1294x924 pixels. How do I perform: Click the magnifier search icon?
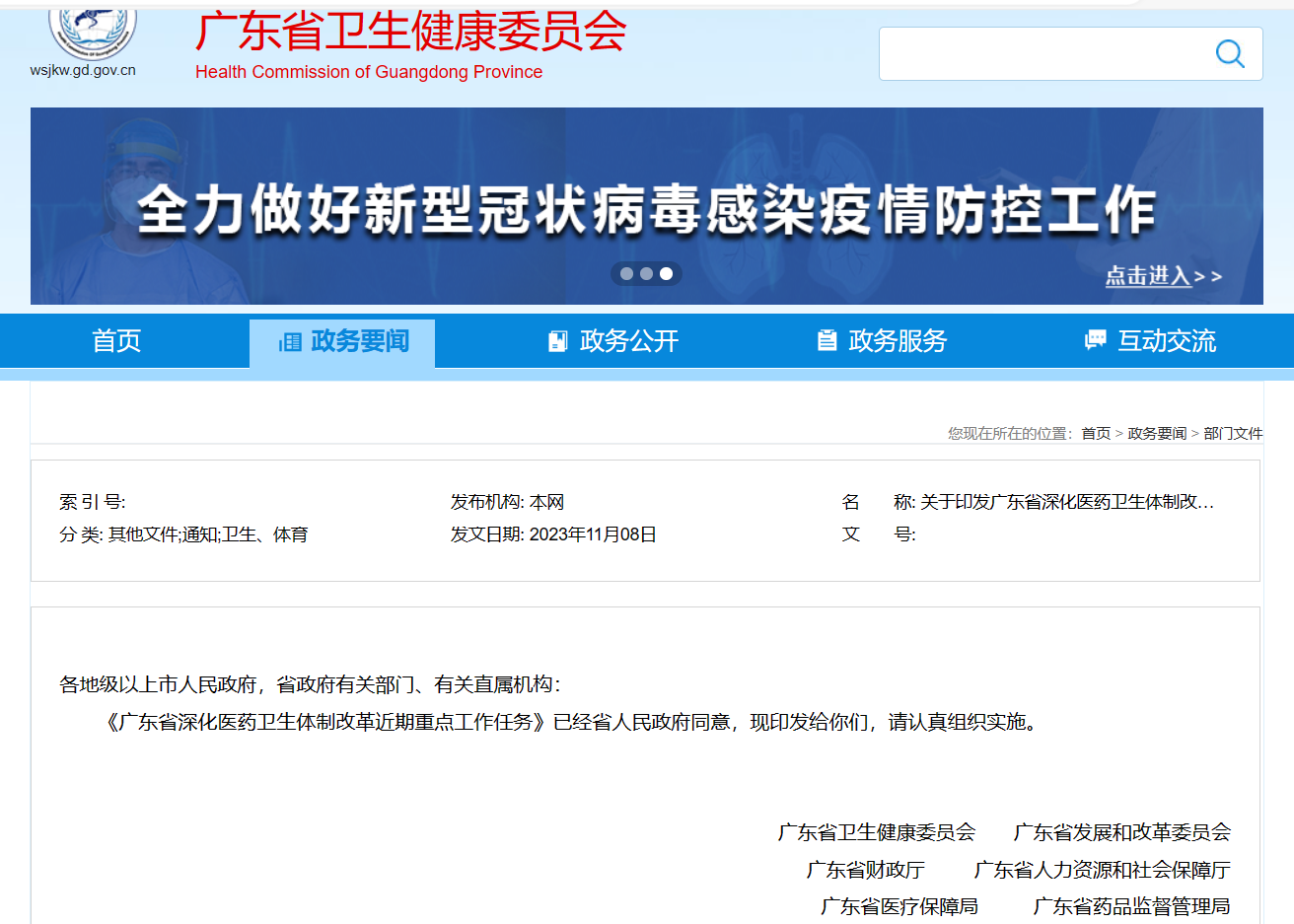pyautogui.click(x=1229, y=53)
